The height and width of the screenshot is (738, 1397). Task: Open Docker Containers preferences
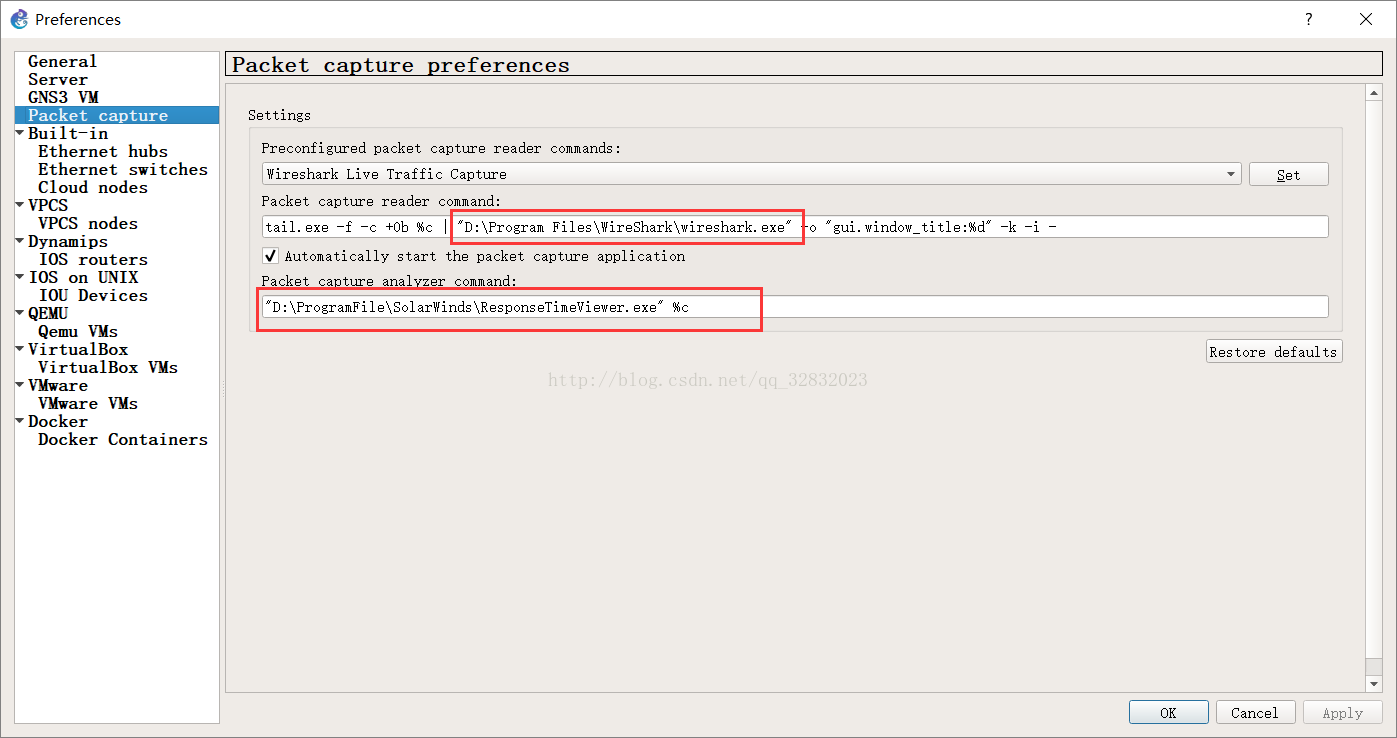pyautogui.click(x=123, y=440)
